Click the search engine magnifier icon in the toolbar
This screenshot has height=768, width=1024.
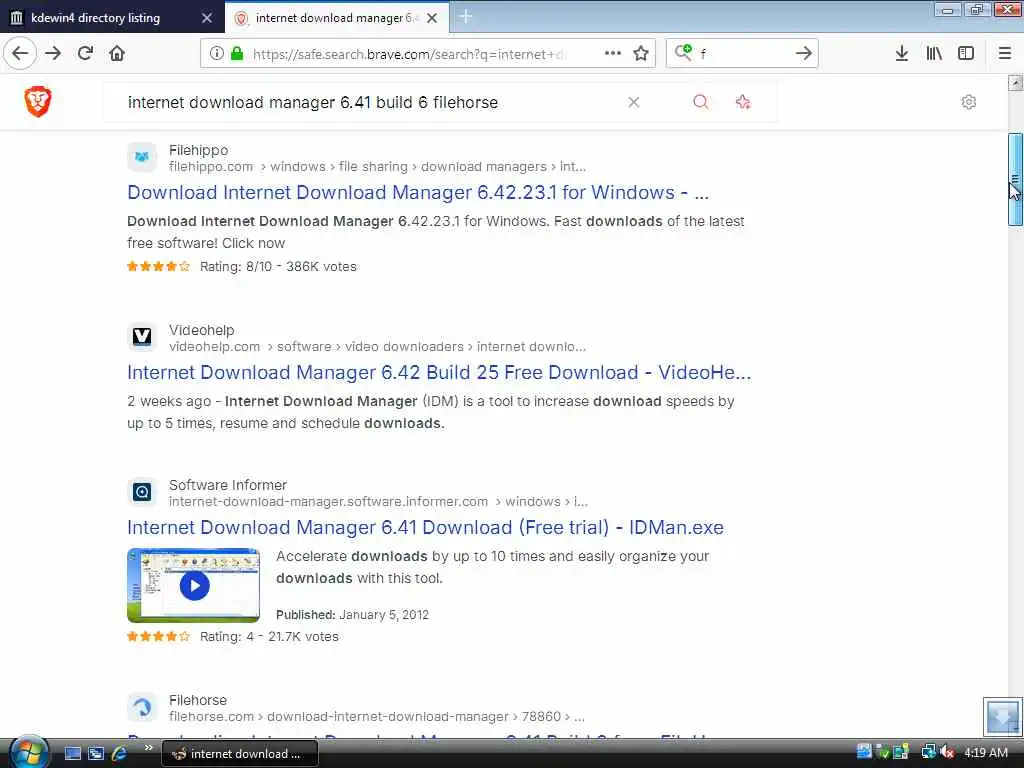coord(683,53)
